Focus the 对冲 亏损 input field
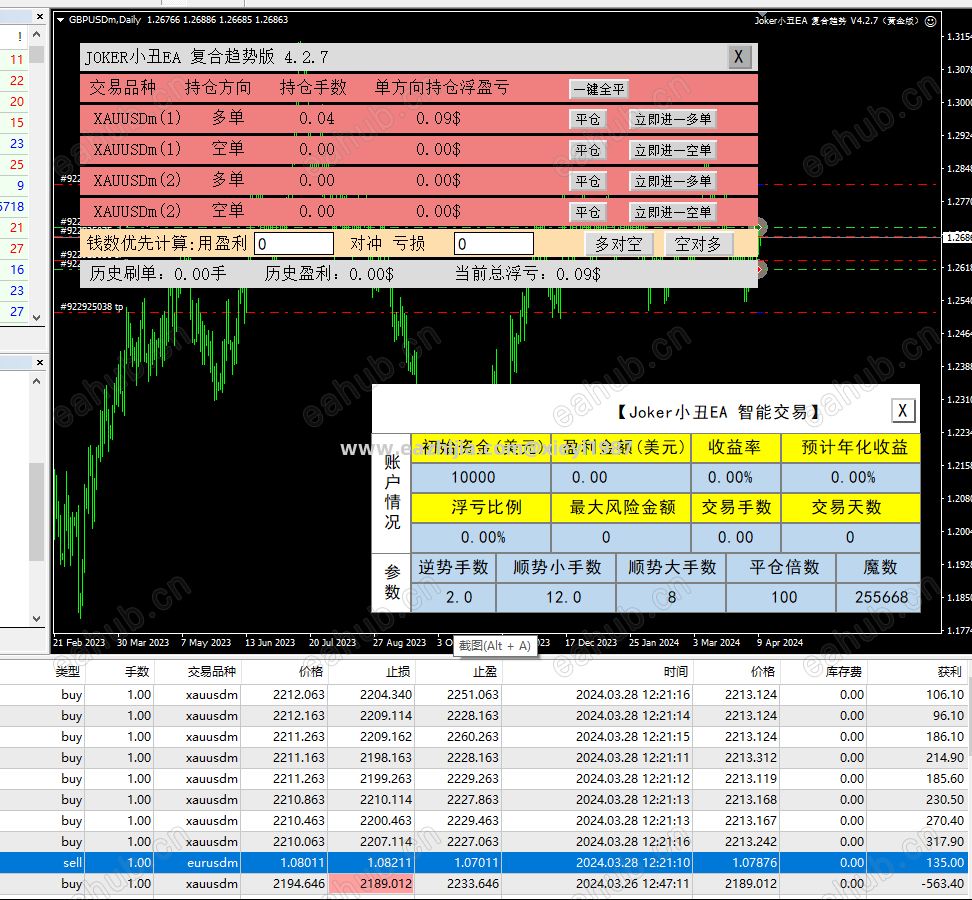The width and height of the screenshot is (972, 900). (493, 244)
